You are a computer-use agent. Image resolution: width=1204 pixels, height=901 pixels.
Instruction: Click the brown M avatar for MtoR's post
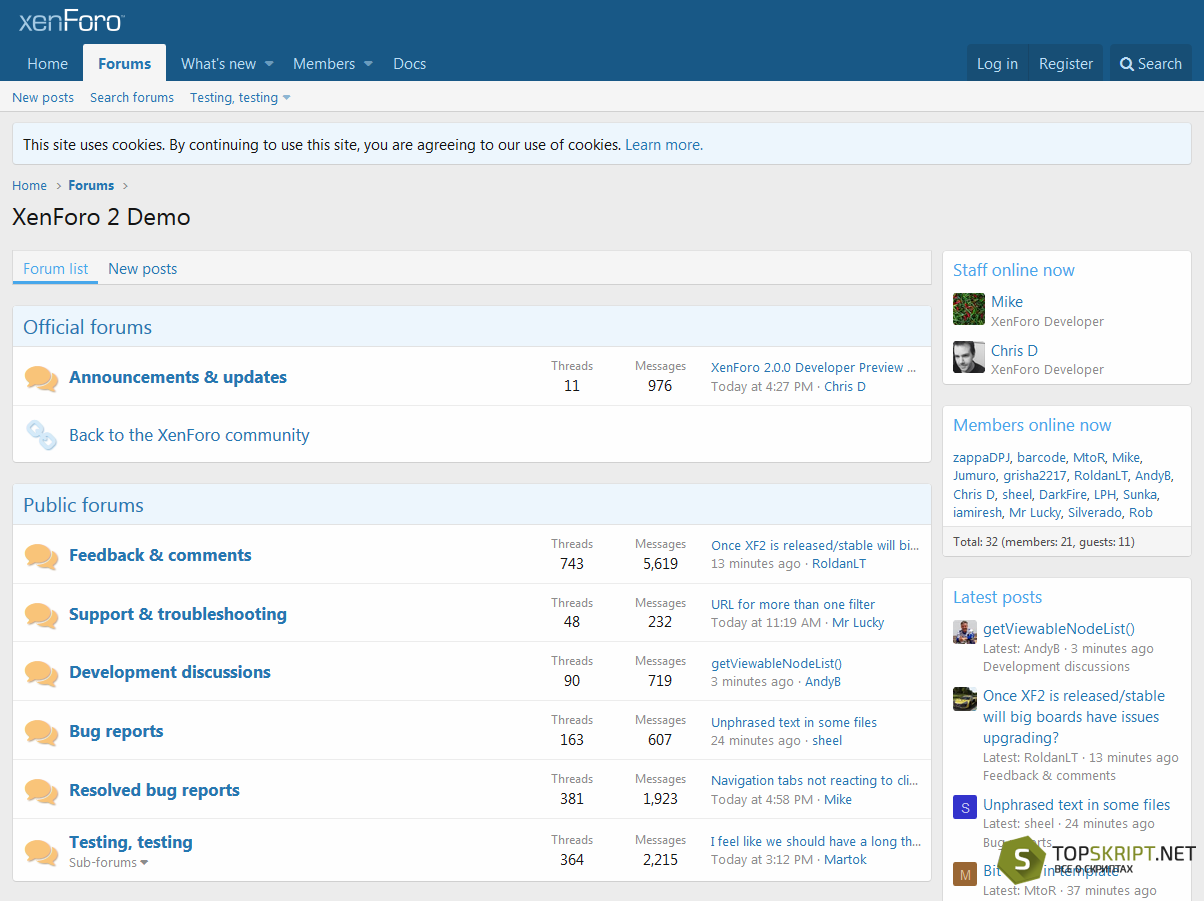tap(965, 874)
